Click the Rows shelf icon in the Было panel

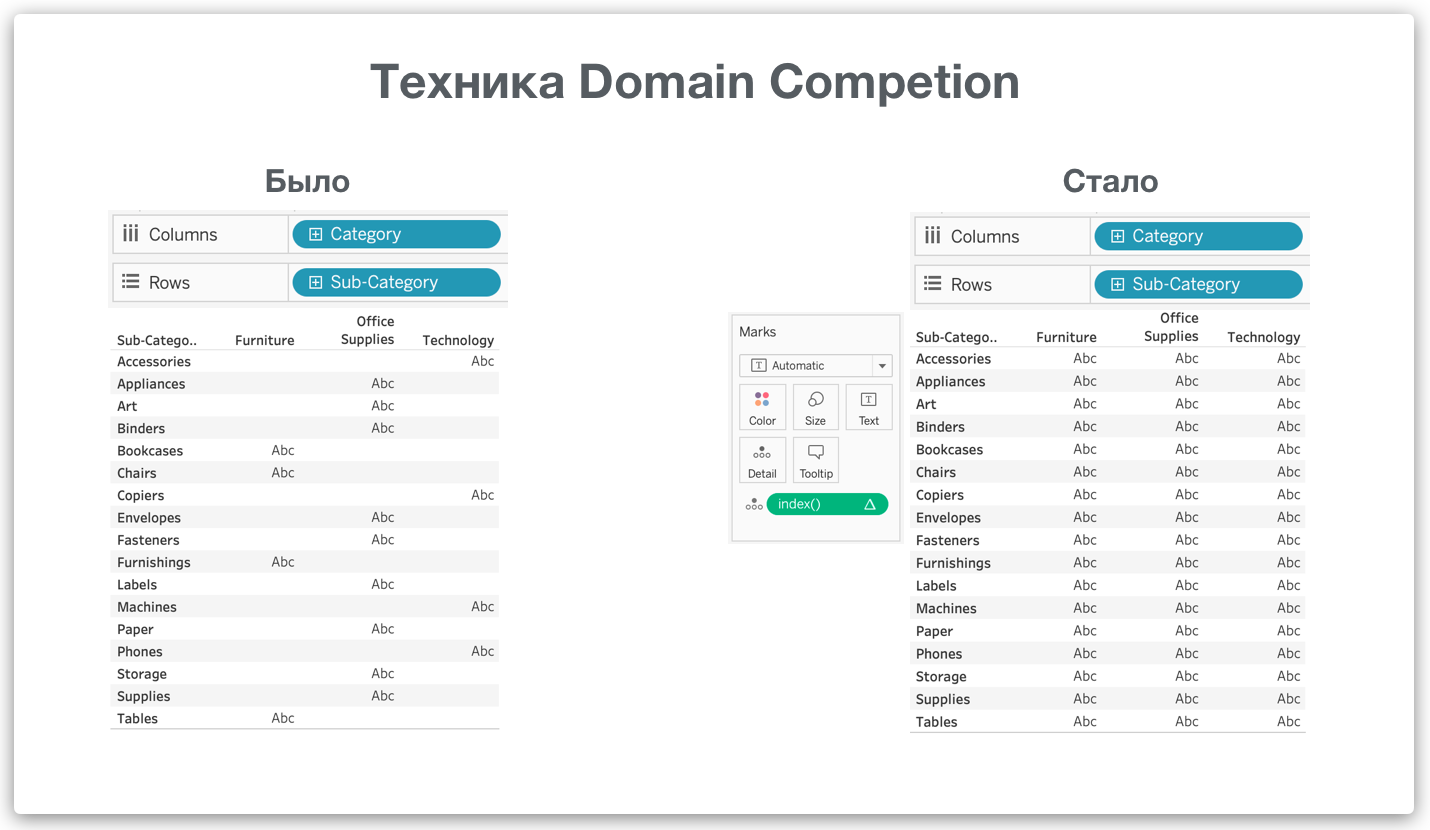(x=130, y=282)
